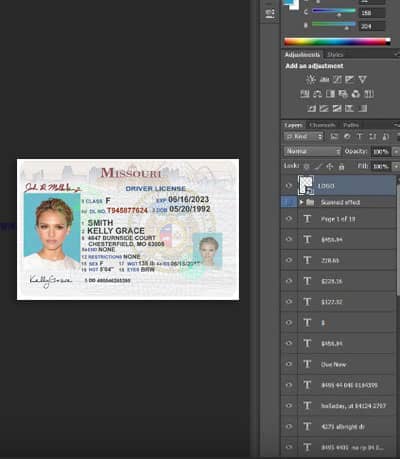
Task: Click the Lock all padlock icon
Action: [x=341, y=166]
